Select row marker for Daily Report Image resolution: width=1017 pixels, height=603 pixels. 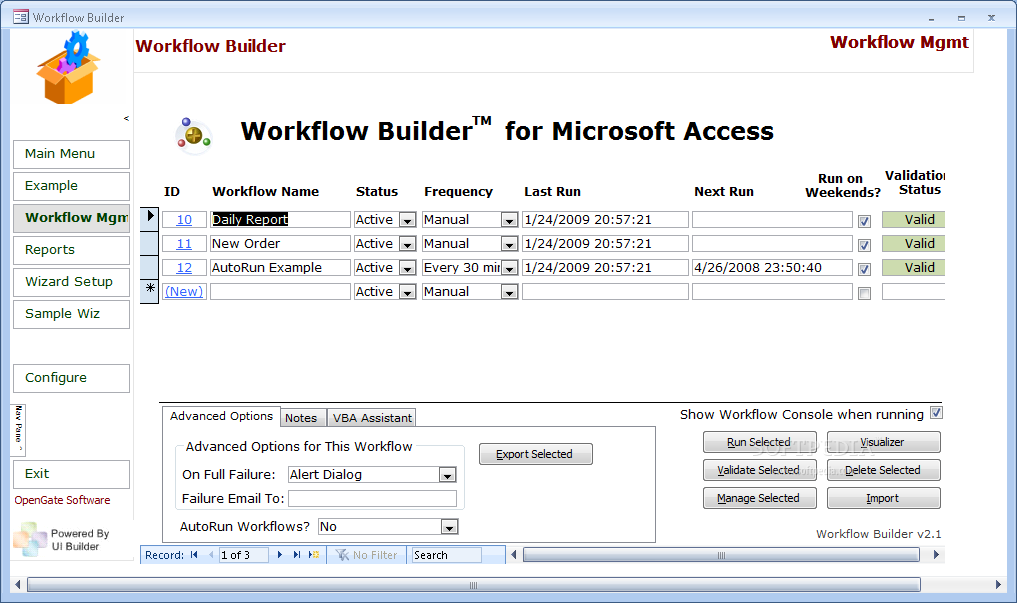(150, 219)
